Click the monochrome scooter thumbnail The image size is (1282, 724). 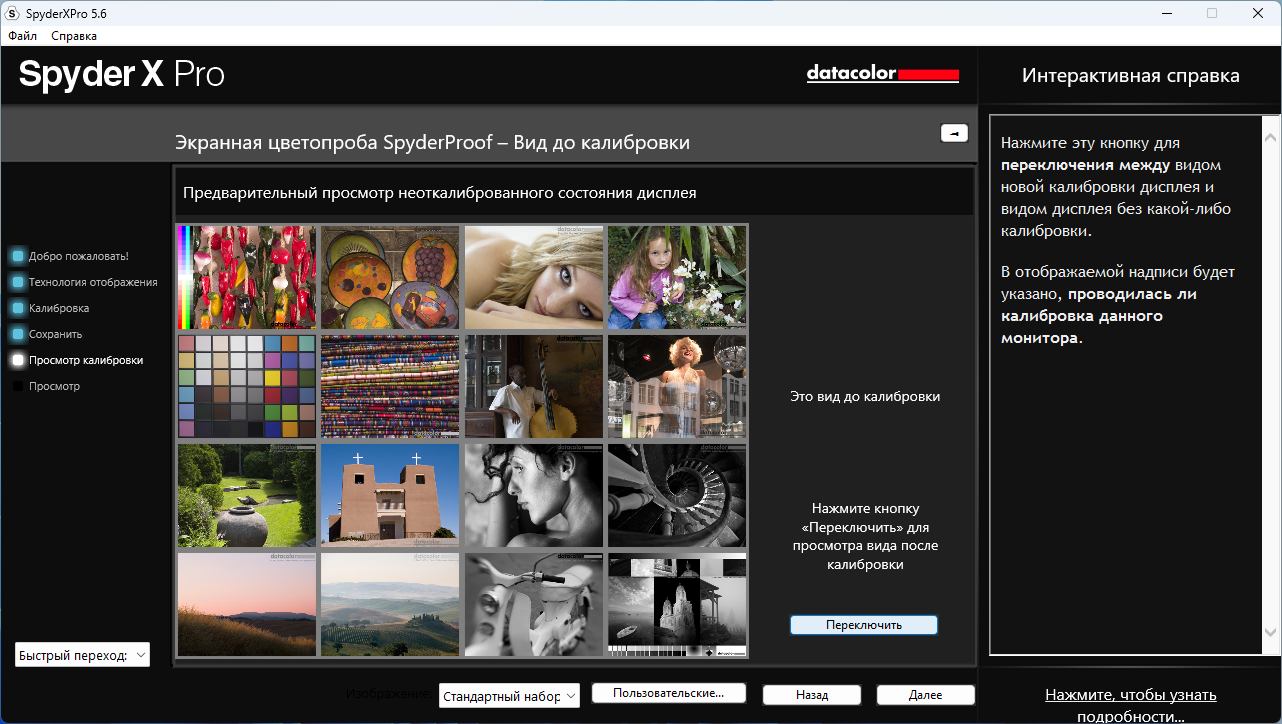534,605
